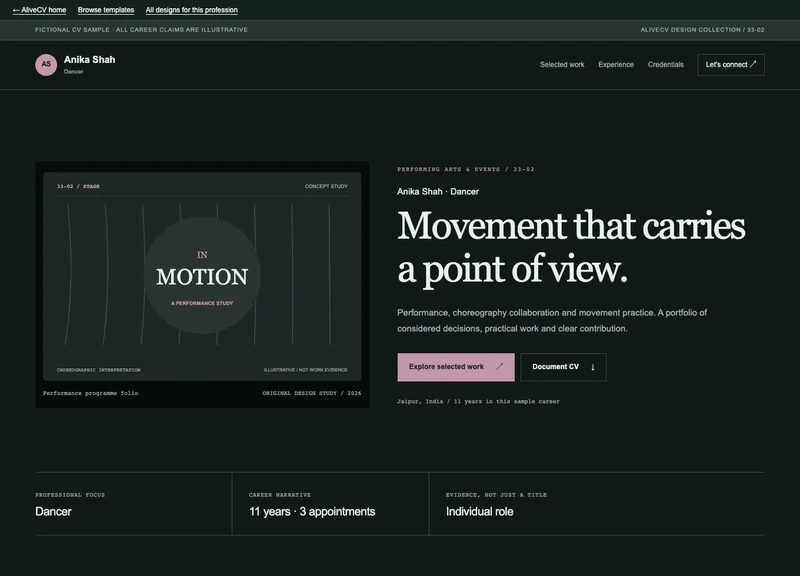Screen dimensions: 800x576
Task: Click the Anika Shah header name
Action: [x=89, y=60]
